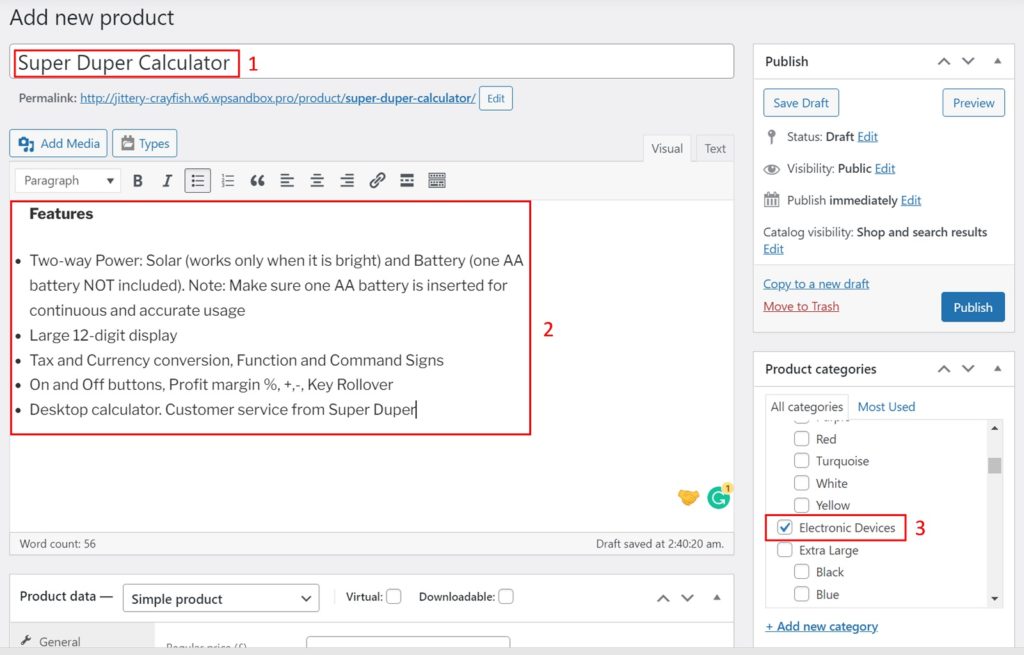Click Save Draft

[801, 103]
